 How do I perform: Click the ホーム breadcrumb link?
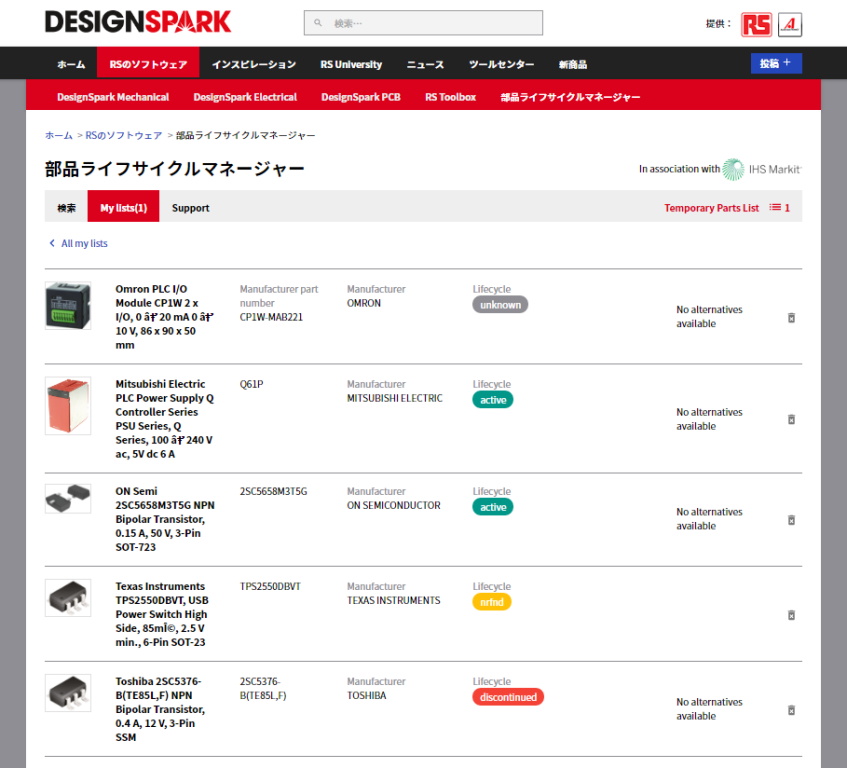tap(58, 135)
